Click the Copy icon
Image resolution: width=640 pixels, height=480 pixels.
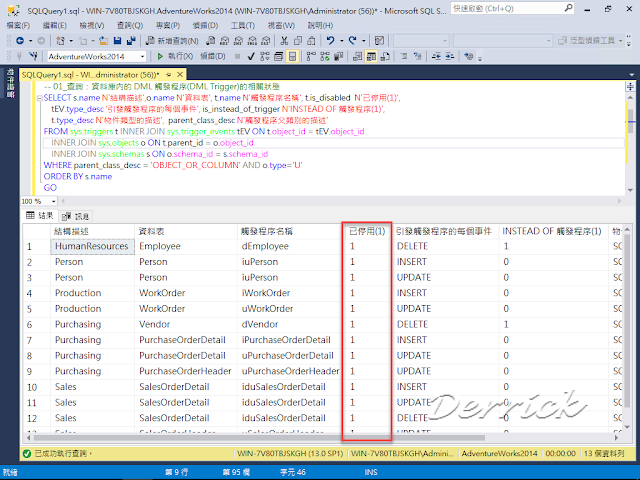click(x=298, y=41)
